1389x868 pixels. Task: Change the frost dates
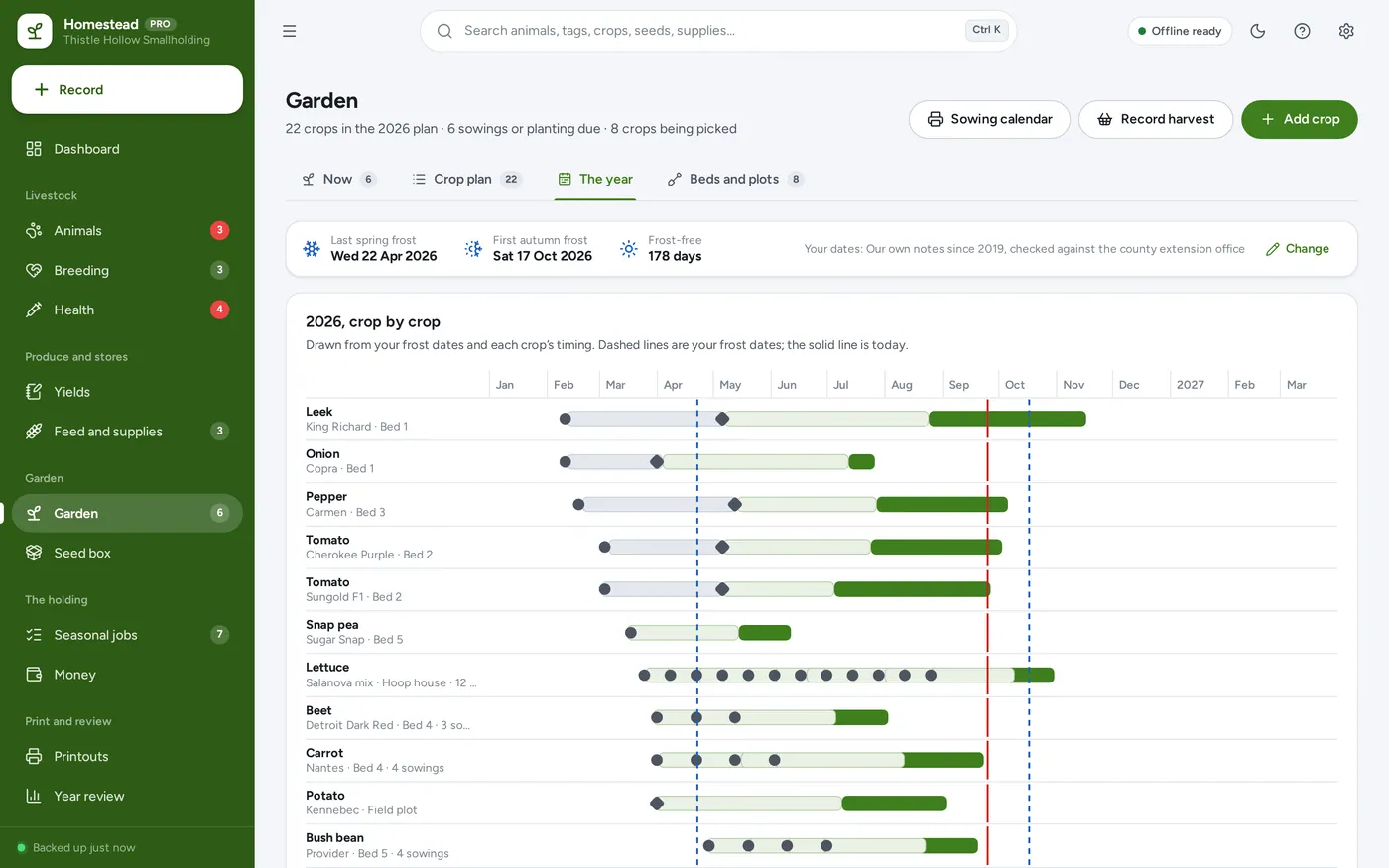(1298, 249)
